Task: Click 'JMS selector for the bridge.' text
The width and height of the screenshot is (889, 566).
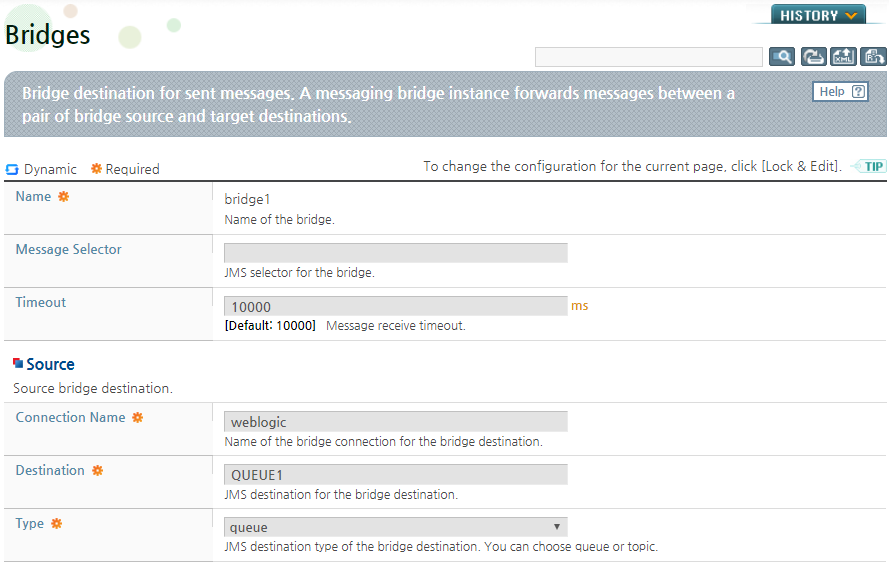Action: pos(299,273)
